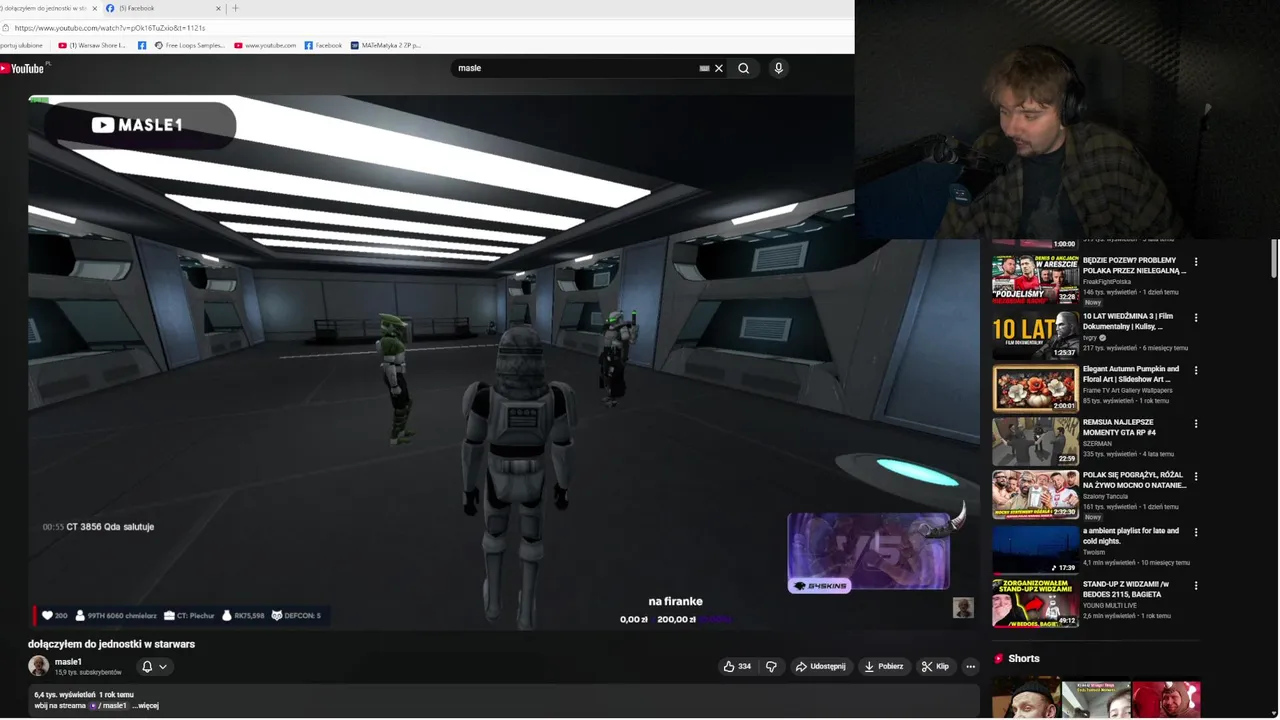Open the third Shorts thumbnail with red background
Viewport: 1280px width, 720px height.
1166,699
